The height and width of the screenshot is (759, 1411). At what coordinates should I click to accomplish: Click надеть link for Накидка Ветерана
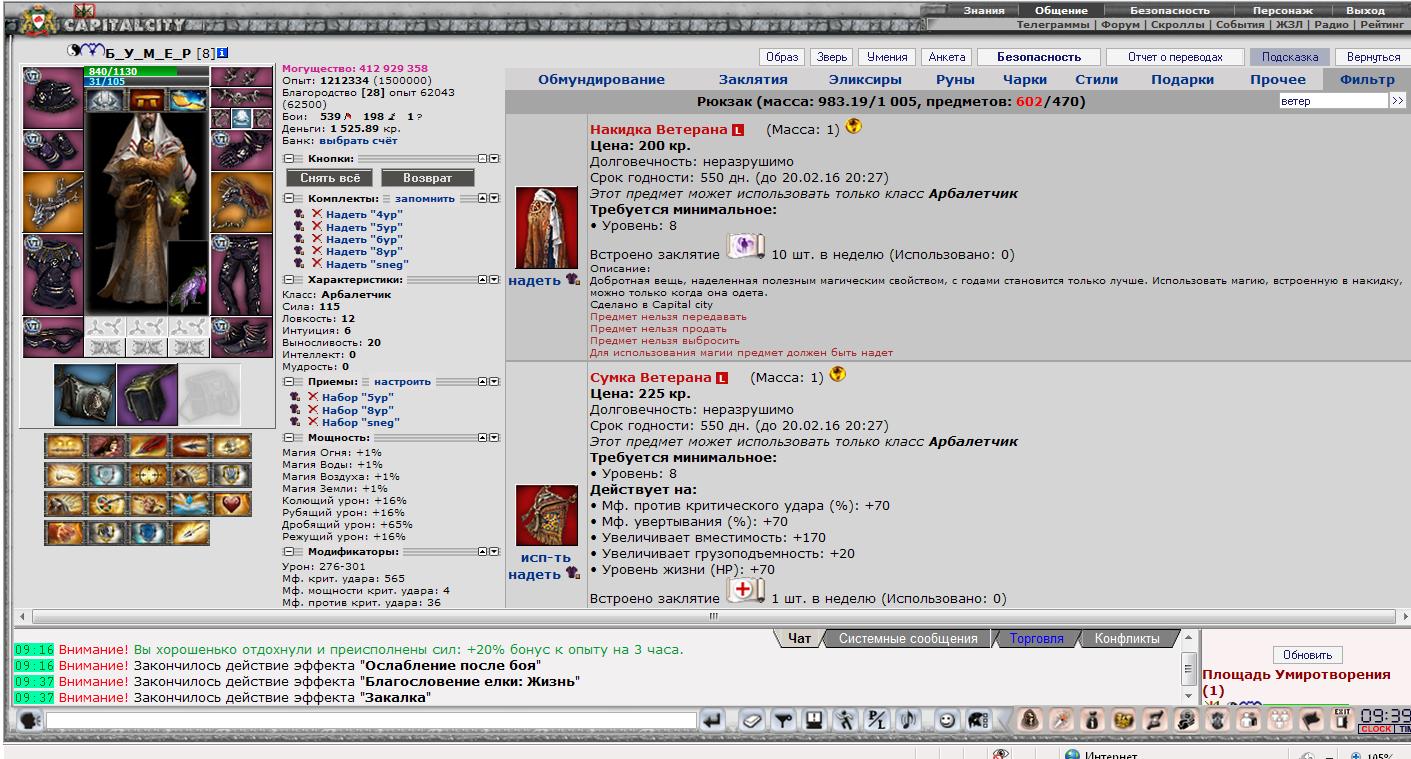535,280
